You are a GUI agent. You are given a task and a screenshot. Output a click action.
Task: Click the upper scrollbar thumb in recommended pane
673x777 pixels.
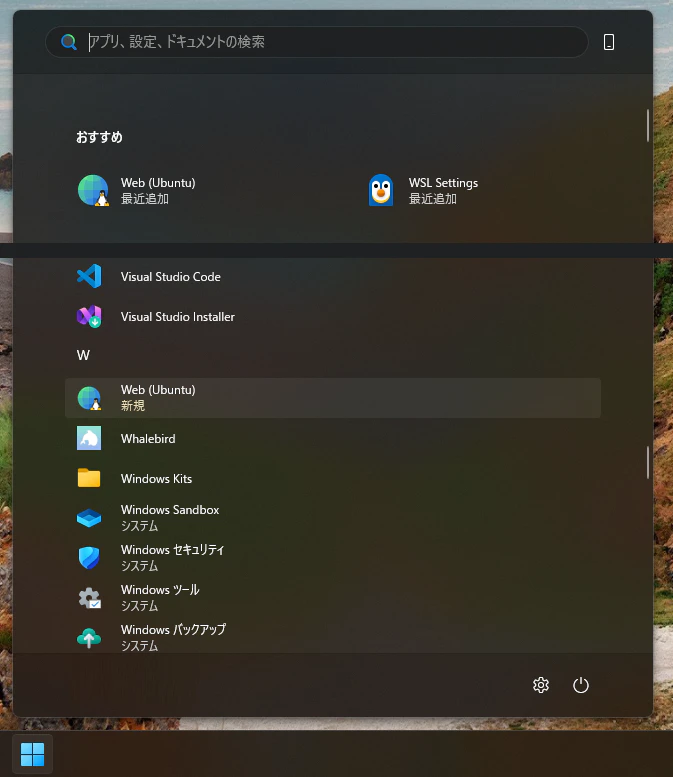[648, 125]
